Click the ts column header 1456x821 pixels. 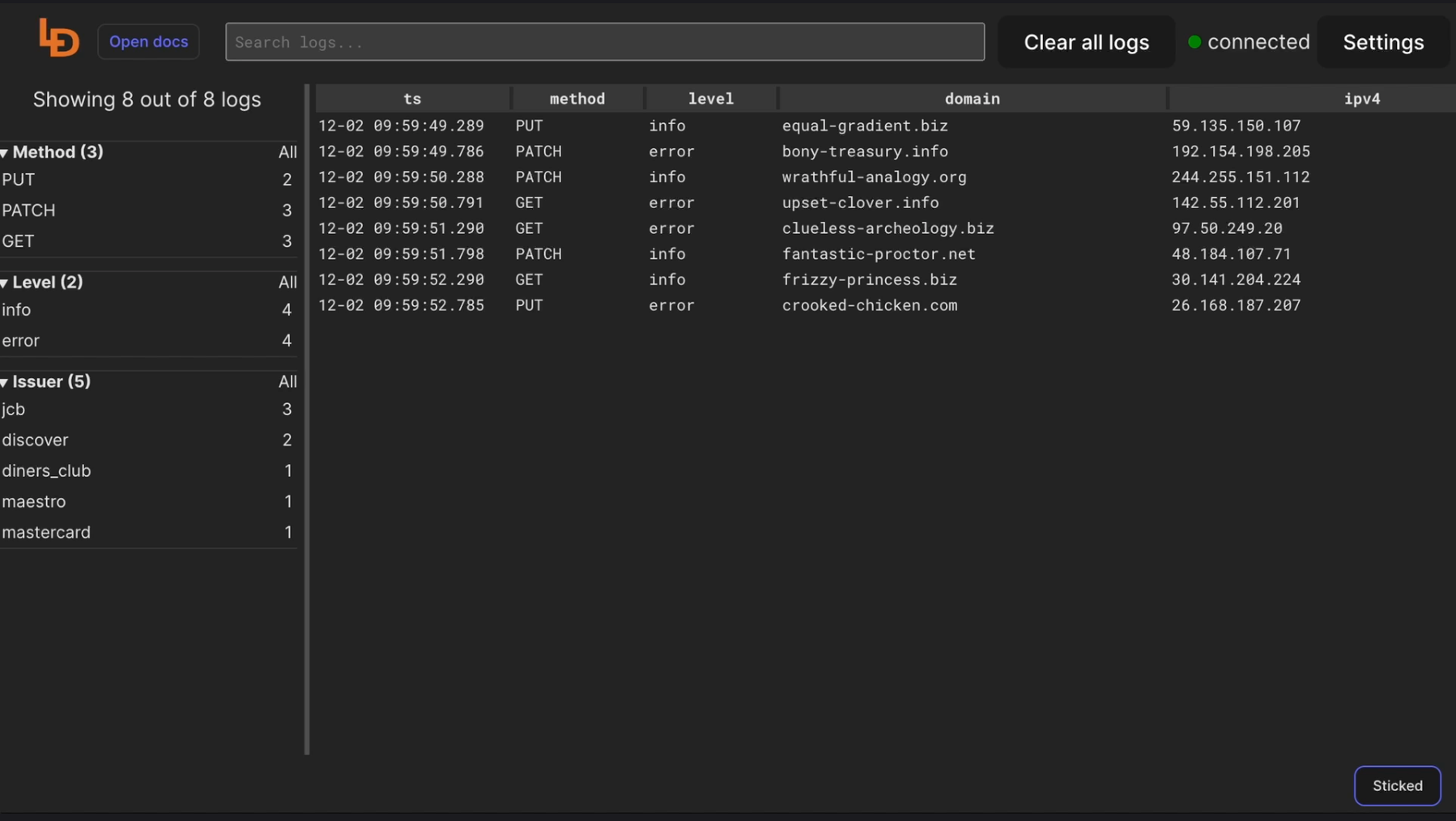[412, 99]
